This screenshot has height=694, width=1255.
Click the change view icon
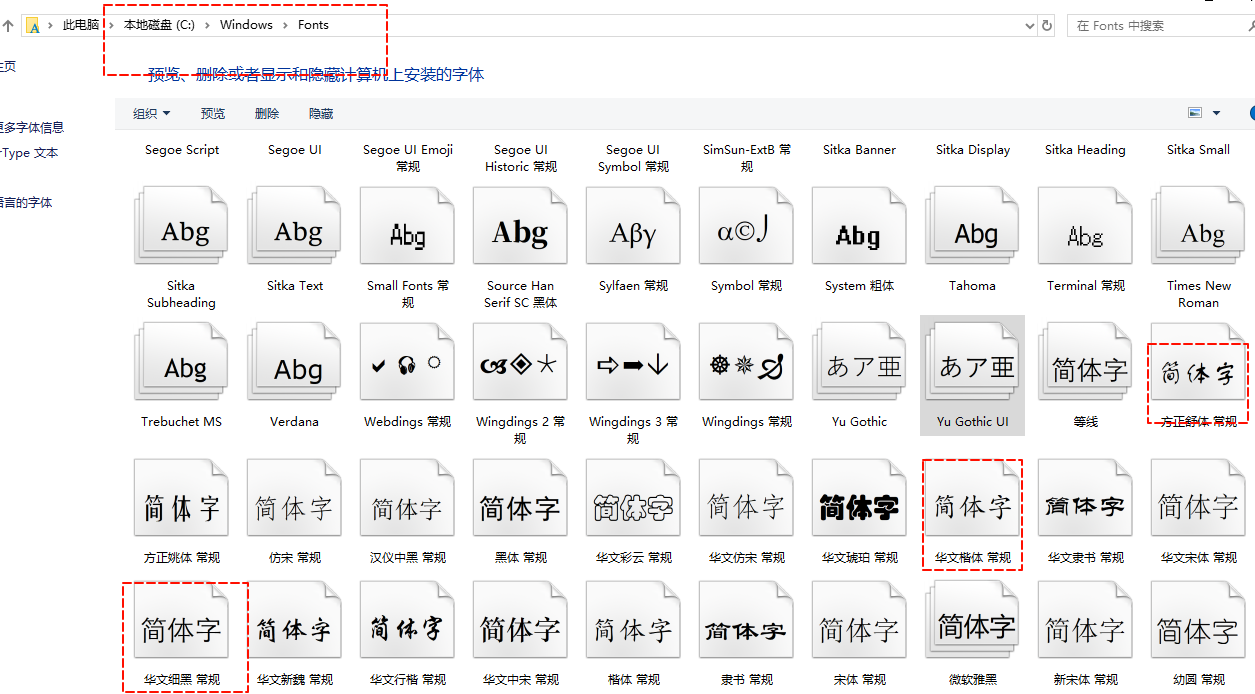tap(1194, 113)
